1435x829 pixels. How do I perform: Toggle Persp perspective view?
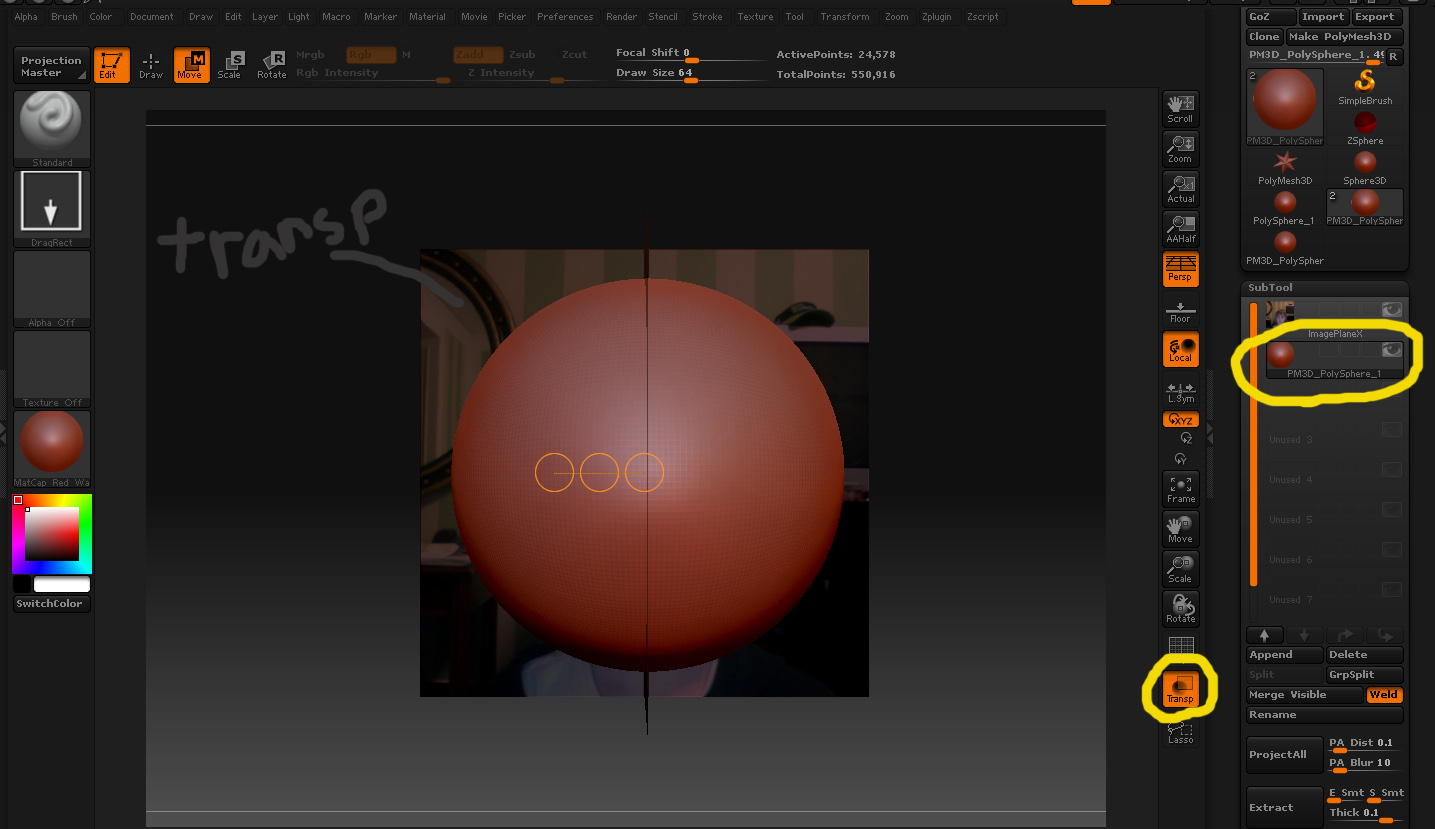(x=1180, y=269)
